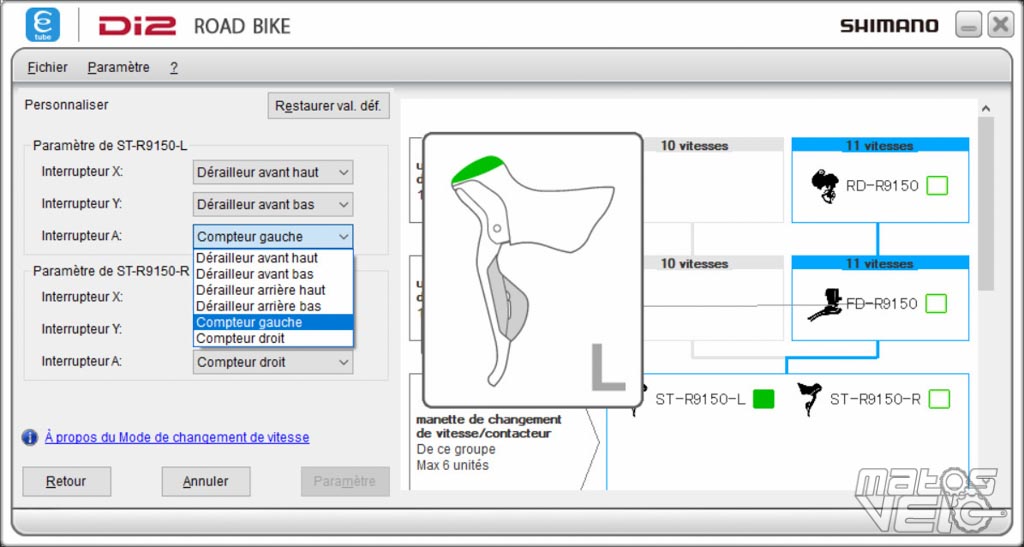This screenshot has height=547, width=1024.
Task: Choose highlighted 'Compteur gauche' list option
Action: click(273, 322)
